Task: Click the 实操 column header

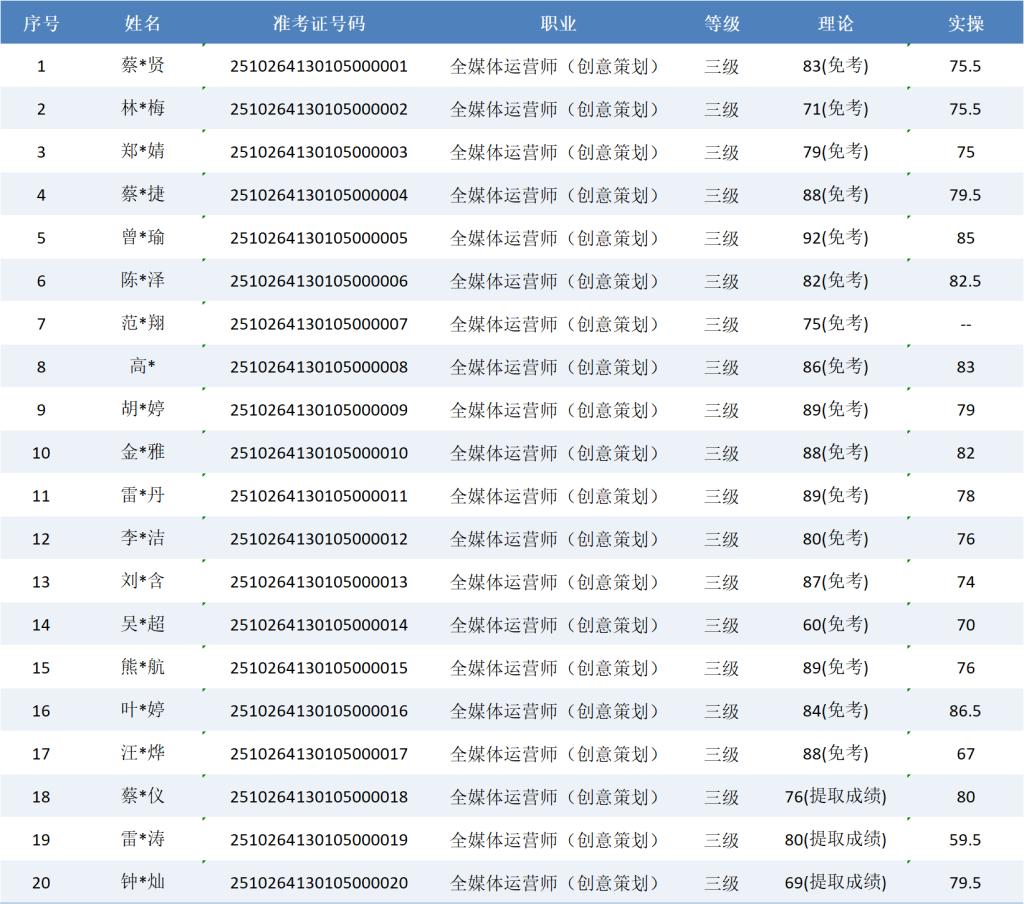Action: (965, 23)
